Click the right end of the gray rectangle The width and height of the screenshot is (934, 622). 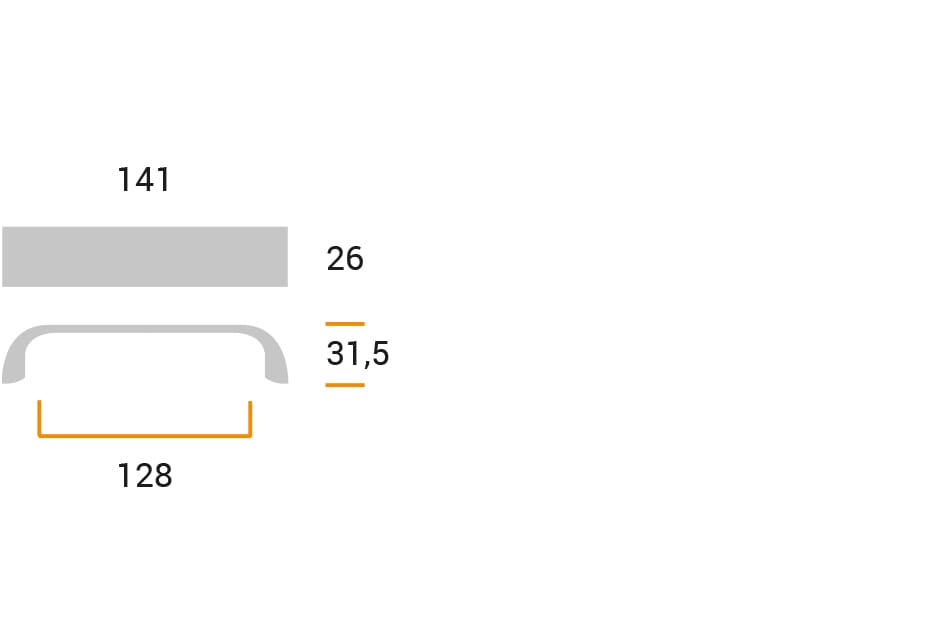point(282,257)
